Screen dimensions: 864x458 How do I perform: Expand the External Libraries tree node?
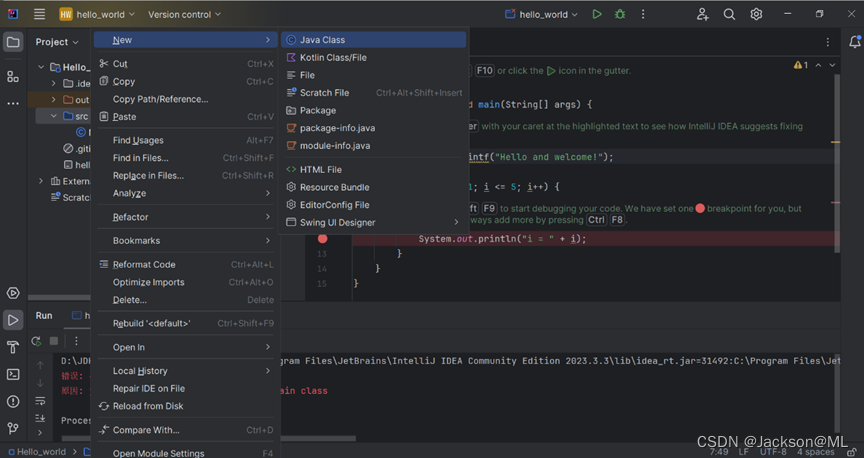[x=41, y=181]
